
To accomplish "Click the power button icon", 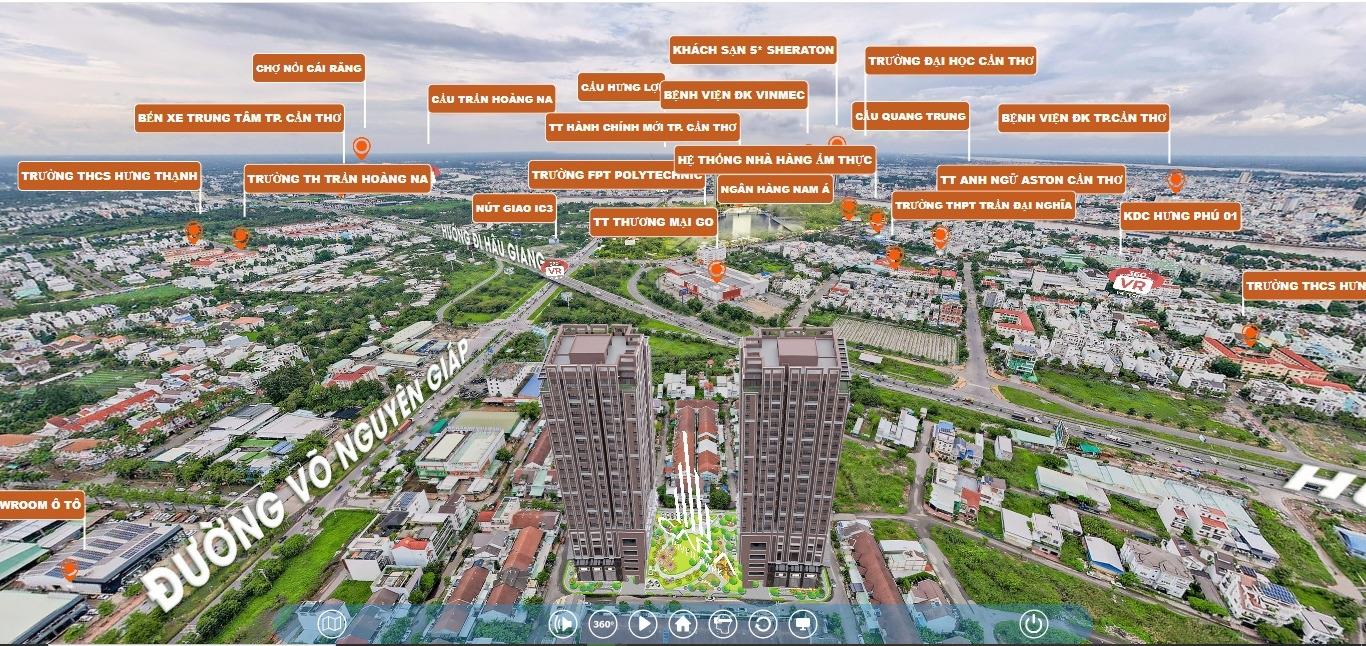I will point(1033,624).
